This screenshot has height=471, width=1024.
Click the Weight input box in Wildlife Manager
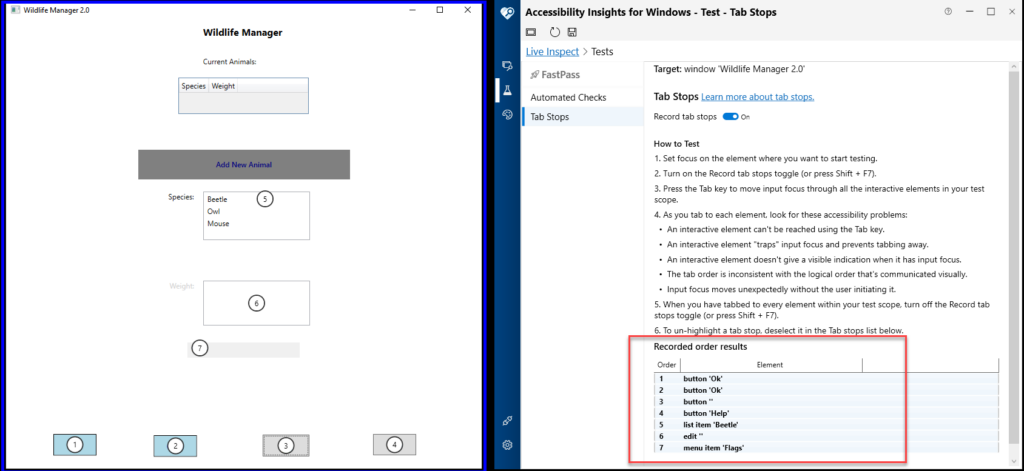point(257,303)
